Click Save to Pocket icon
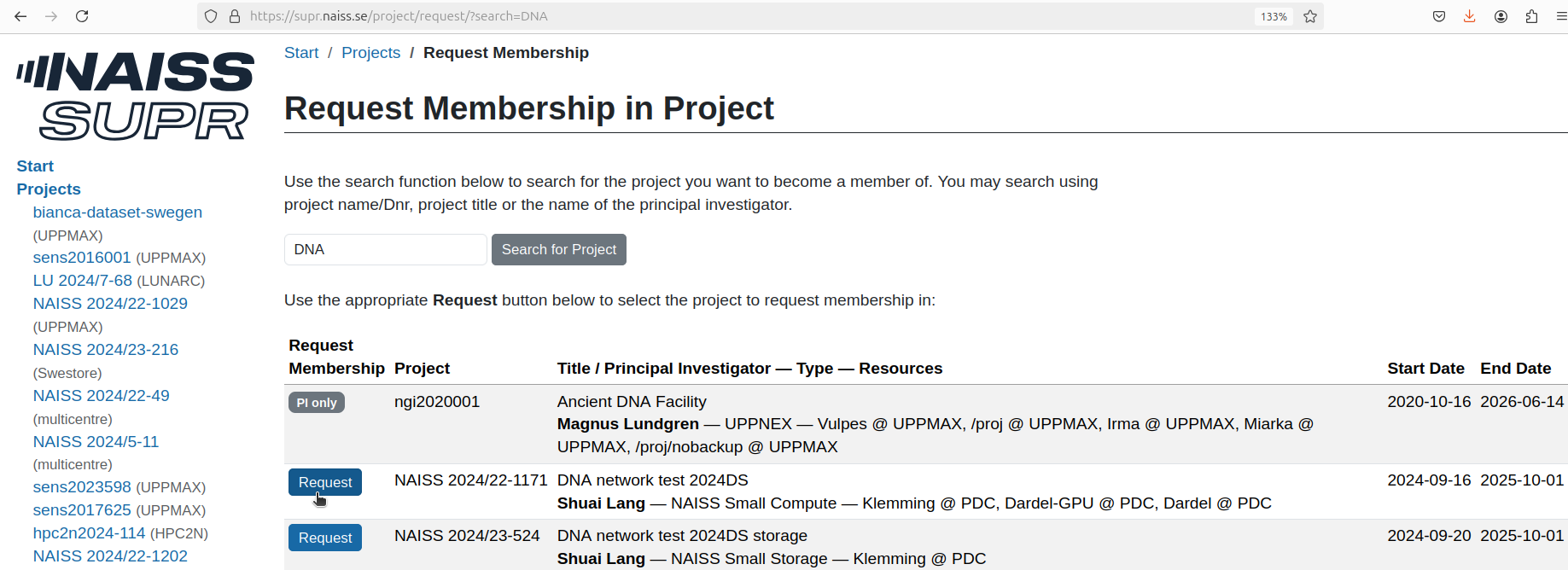 pos(1439,15)
